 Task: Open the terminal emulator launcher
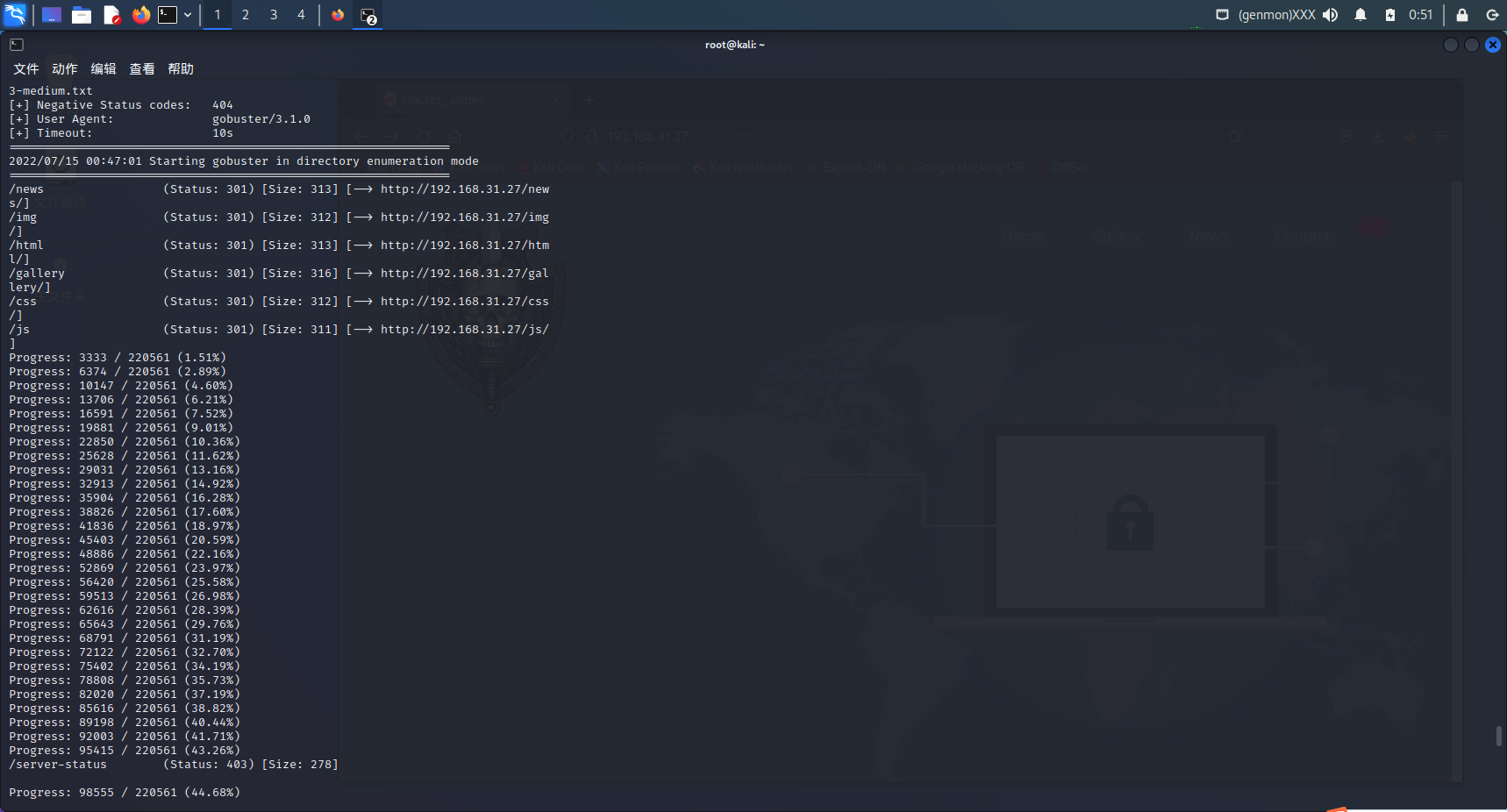click(168, 15)
